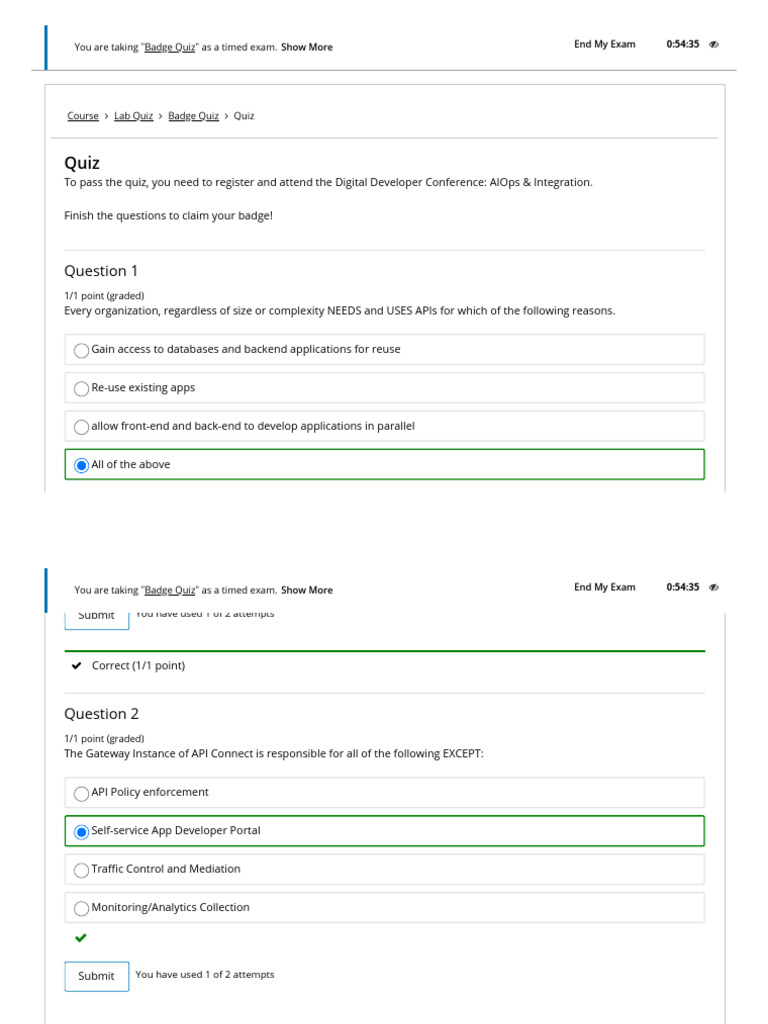Select "Gain access to databases and backend applications" option
768x1024 pixels.
point(82,350)
